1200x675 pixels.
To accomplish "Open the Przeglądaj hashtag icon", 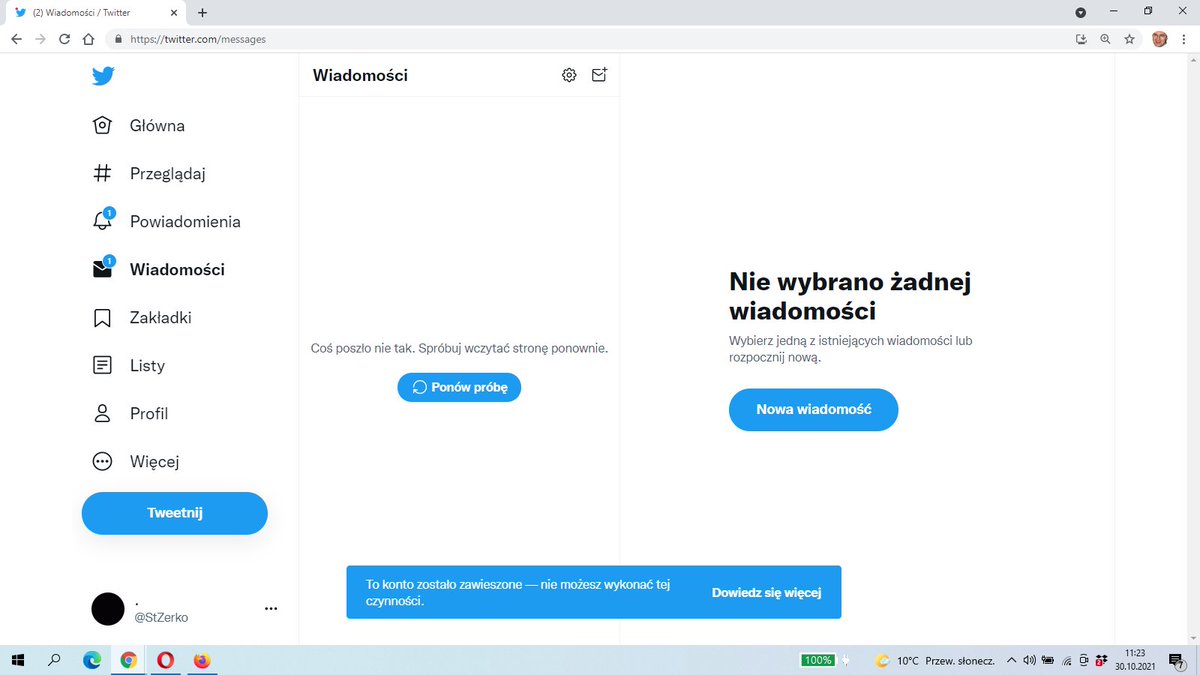I will click(102, 173).
